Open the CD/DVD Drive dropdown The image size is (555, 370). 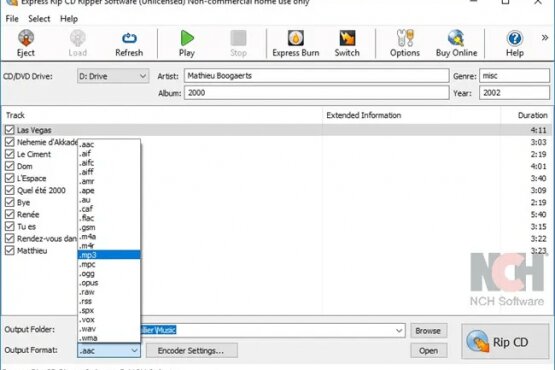click(113, 76)
